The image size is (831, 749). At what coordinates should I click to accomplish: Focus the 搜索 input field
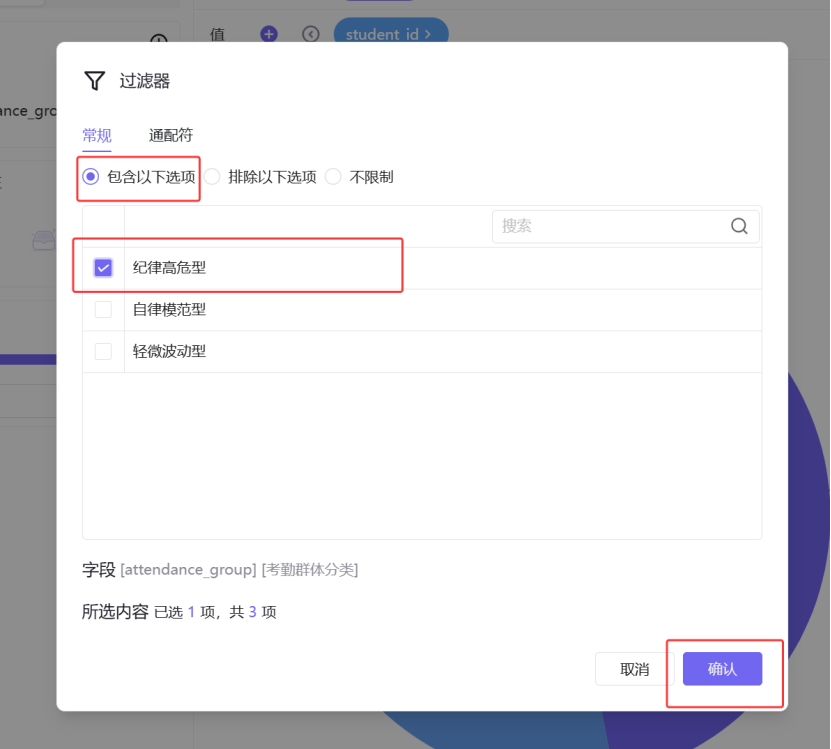click(x=625, y=226)
